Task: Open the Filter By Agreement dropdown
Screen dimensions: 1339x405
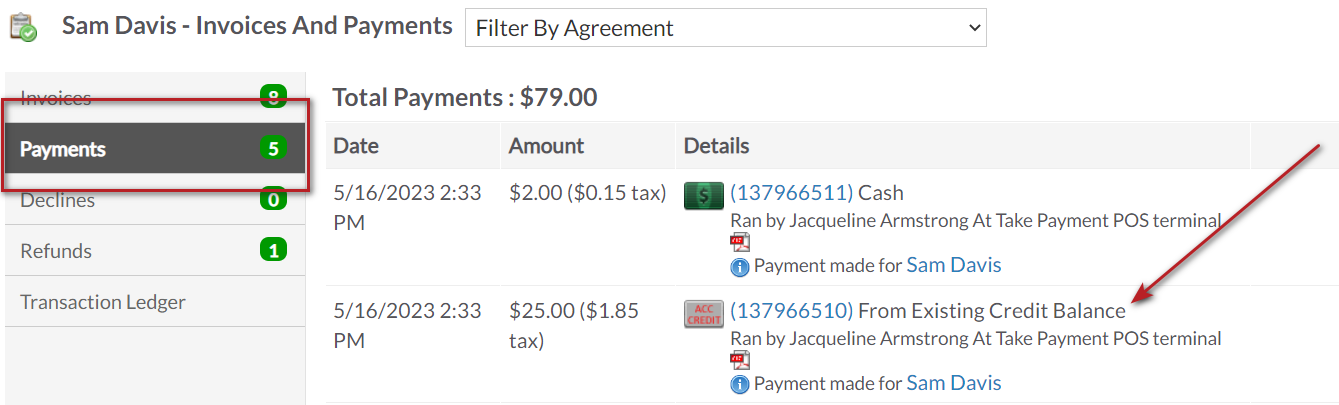Action: tap(726, 28)
